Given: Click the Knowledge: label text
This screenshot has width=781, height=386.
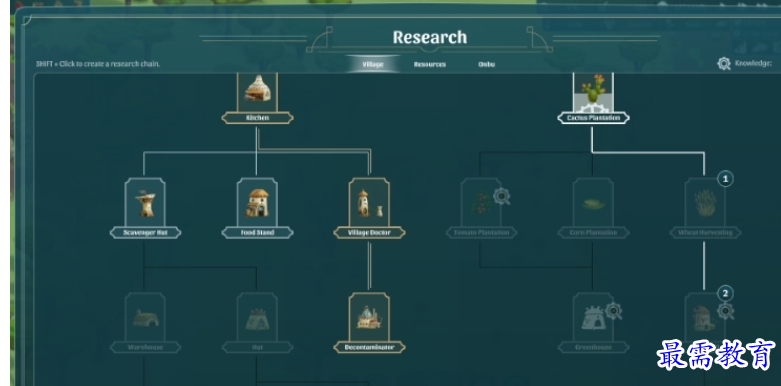Looking at the screenshot, I should tap(753, 63).
